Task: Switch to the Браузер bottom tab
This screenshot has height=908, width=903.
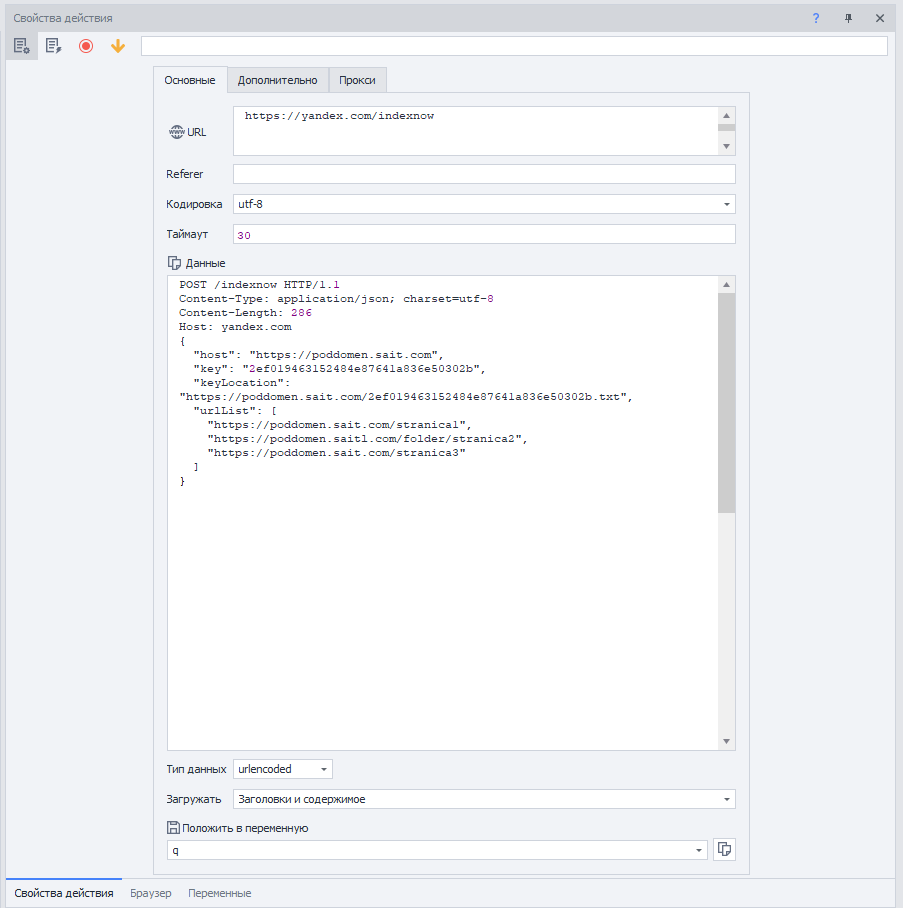Action: 151,893
